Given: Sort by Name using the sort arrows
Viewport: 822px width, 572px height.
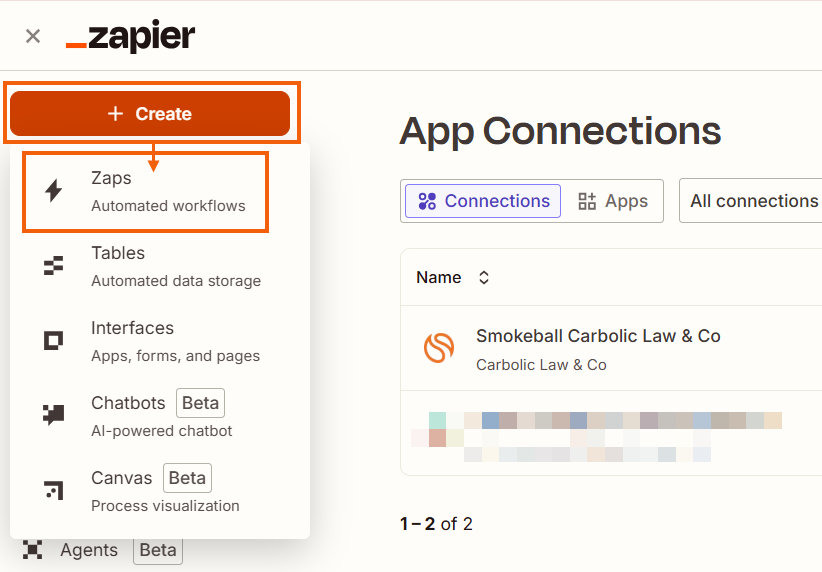Looking at the screenshot, I should (484, 277).
